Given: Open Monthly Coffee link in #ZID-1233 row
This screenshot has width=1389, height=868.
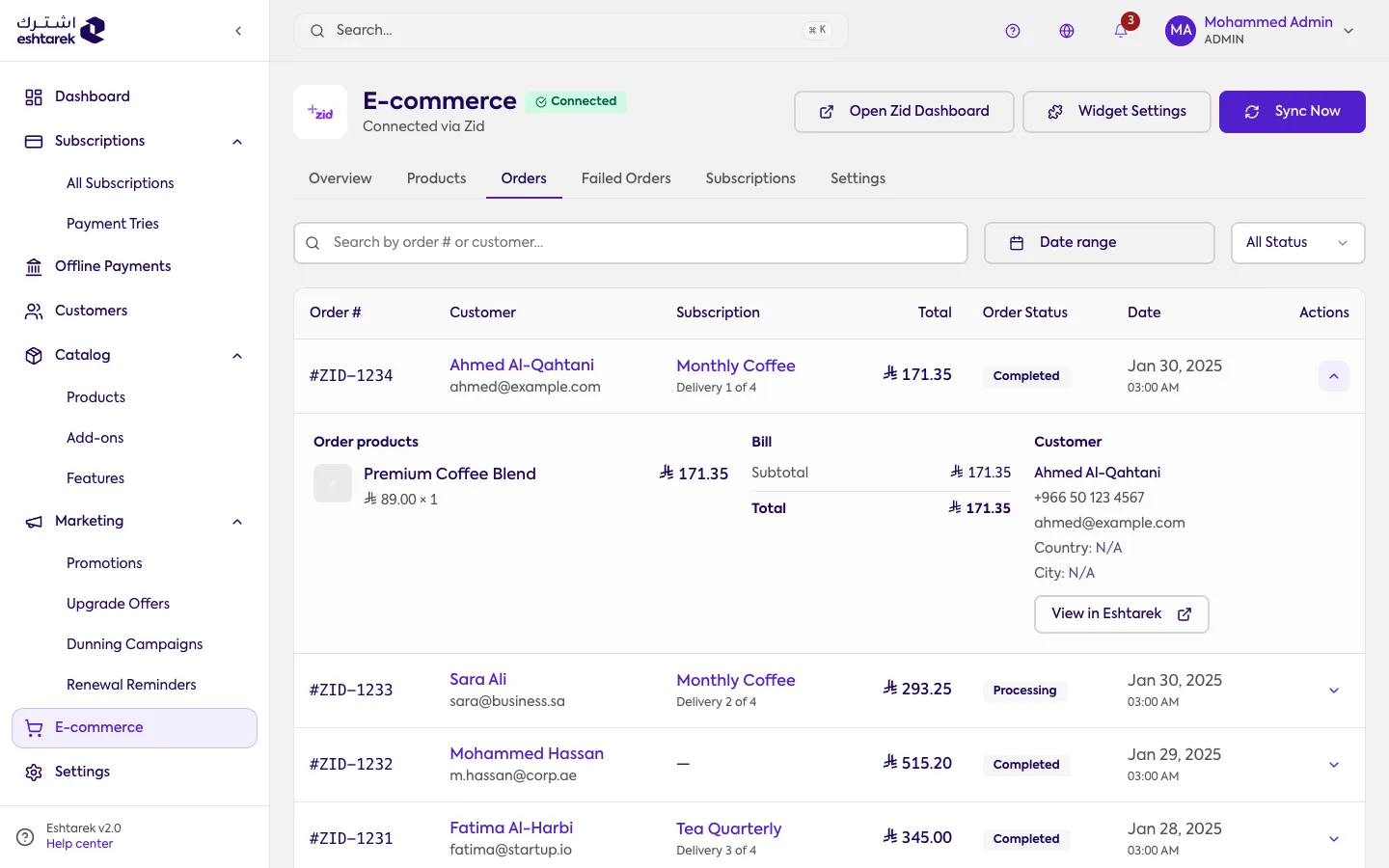Looking at the screenshot, I should coord(736,681).
